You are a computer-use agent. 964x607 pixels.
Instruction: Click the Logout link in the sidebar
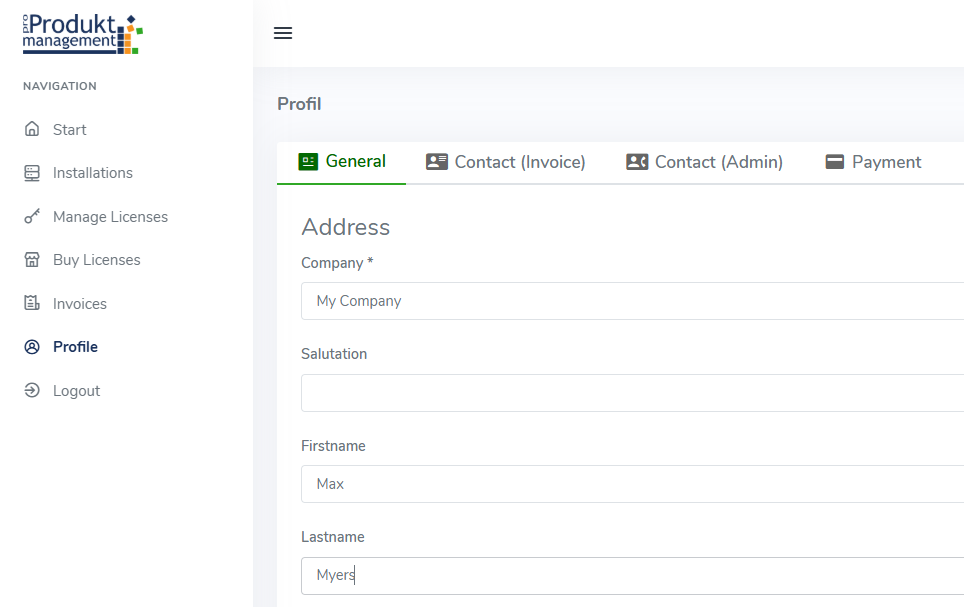pyautogui.click(x=76, y=391)
